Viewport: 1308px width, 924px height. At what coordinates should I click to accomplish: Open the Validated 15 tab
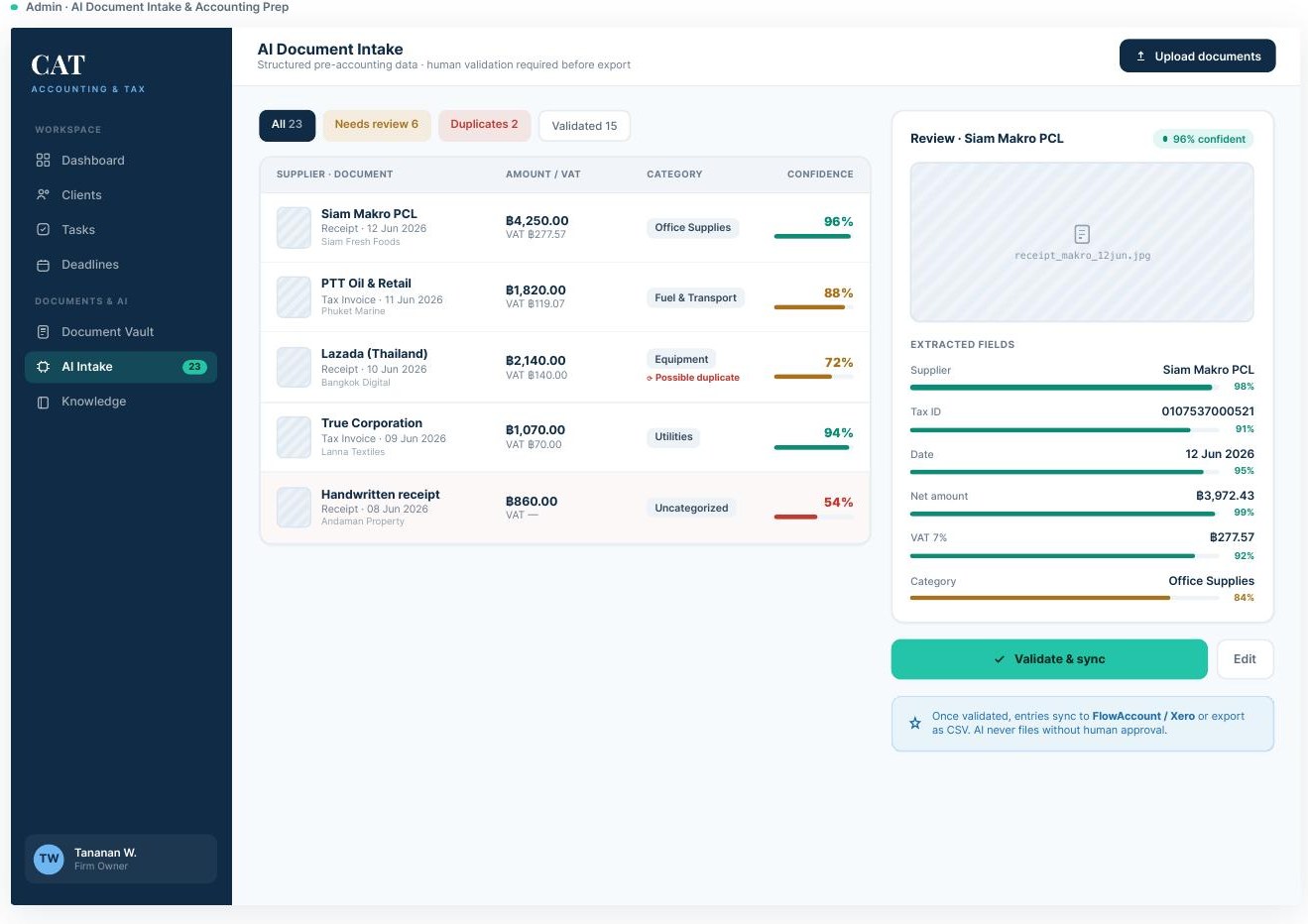coord(584,126)
